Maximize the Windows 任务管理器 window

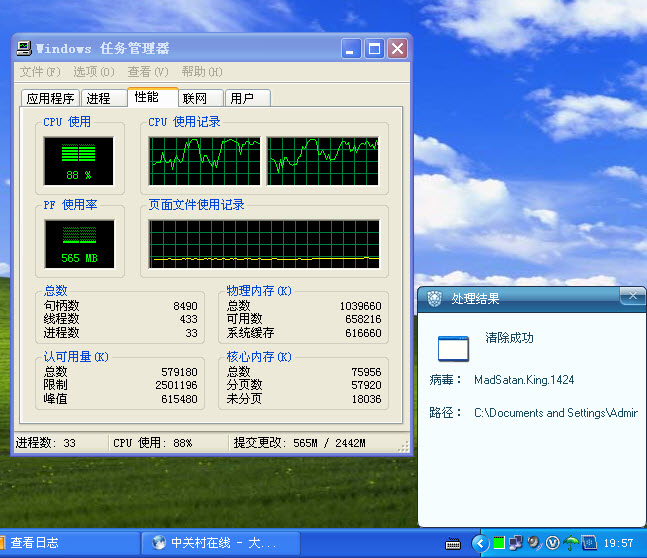pyautogui.click(x=374, y=49)
